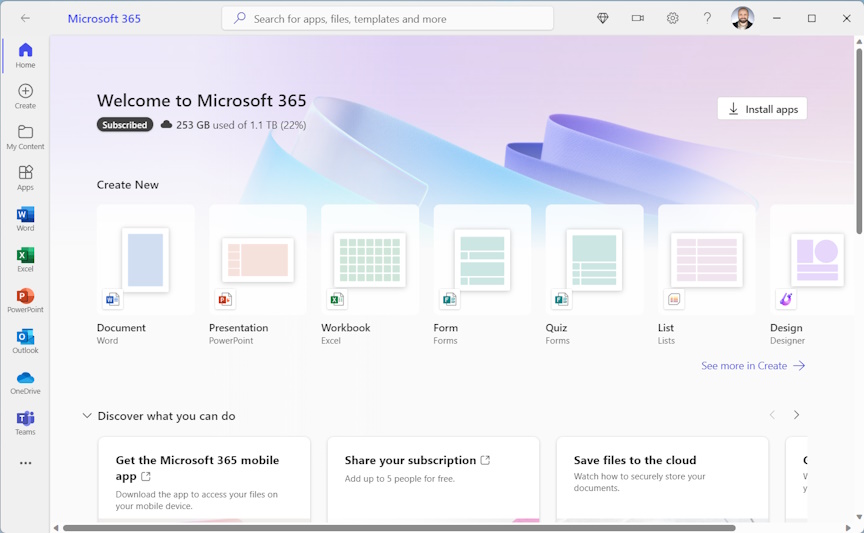Follow See more in Create link

point(753,365)
